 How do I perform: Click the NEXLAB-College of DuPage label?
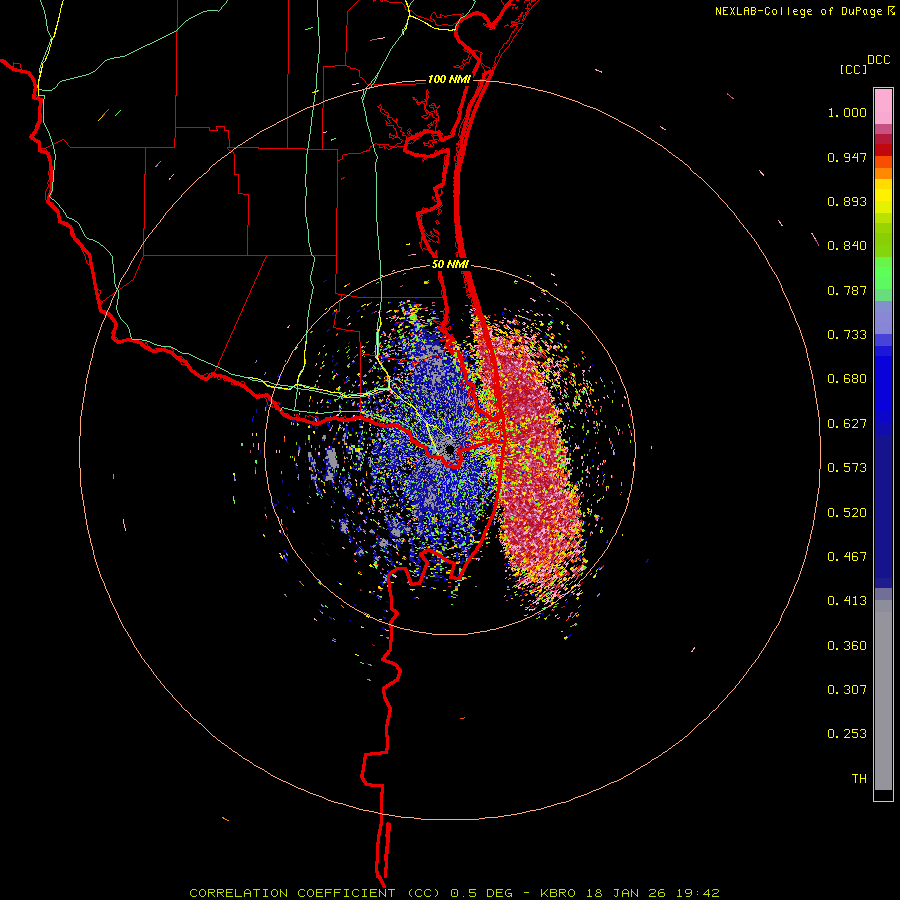pyautogui.click(x=798, y=11)
